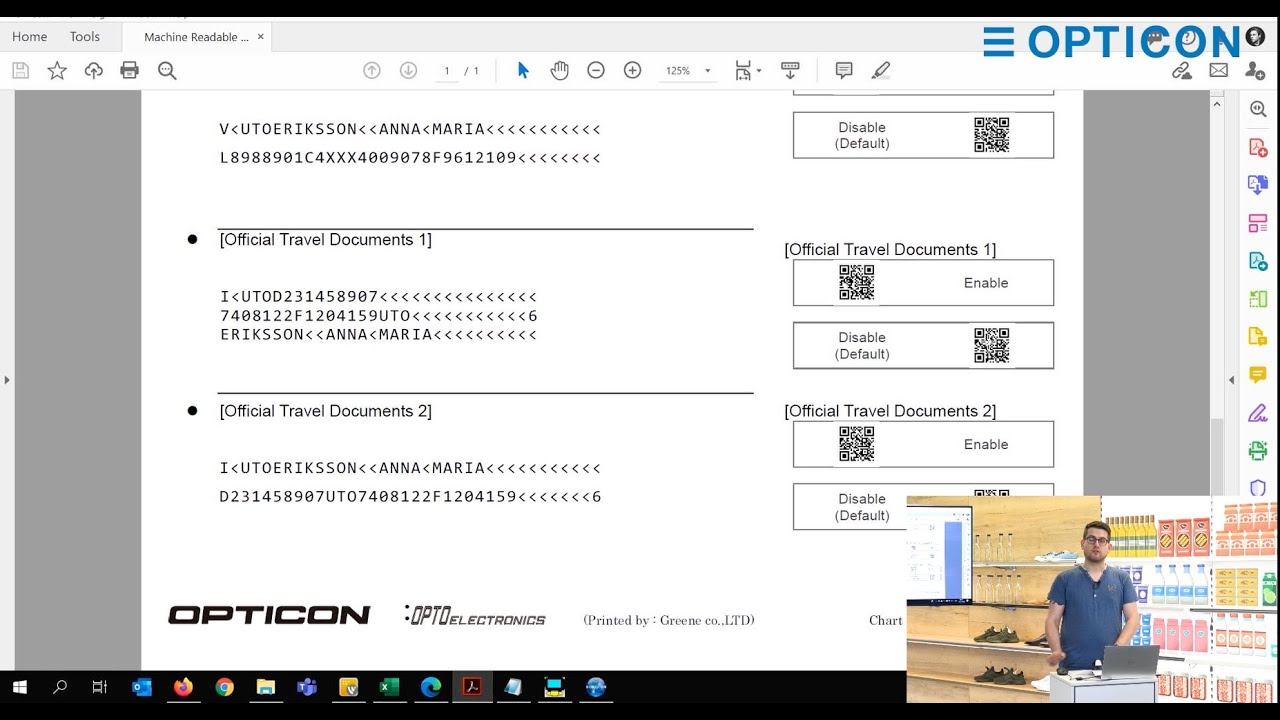The image size is (1280, 720).
Task: Open Microsoft Teams from the taskbar
Action: pyautogui.click(x=307, y=687)
